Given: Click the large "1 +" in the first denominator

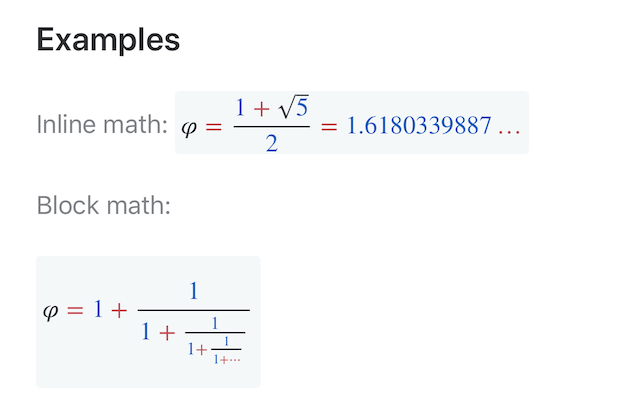Looking at the screenshot, I should [x=159, y=334].
